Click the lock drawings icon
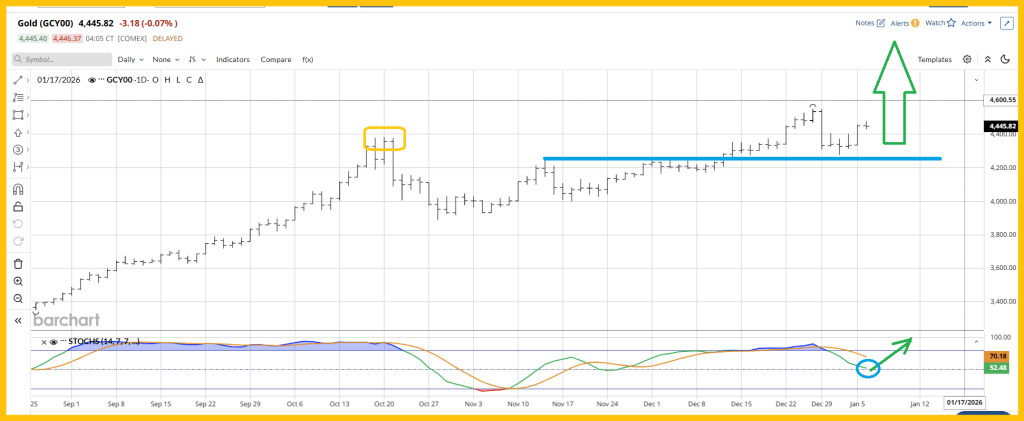The width and height of the screenshot is (1024, 421). tap(18, 206)
